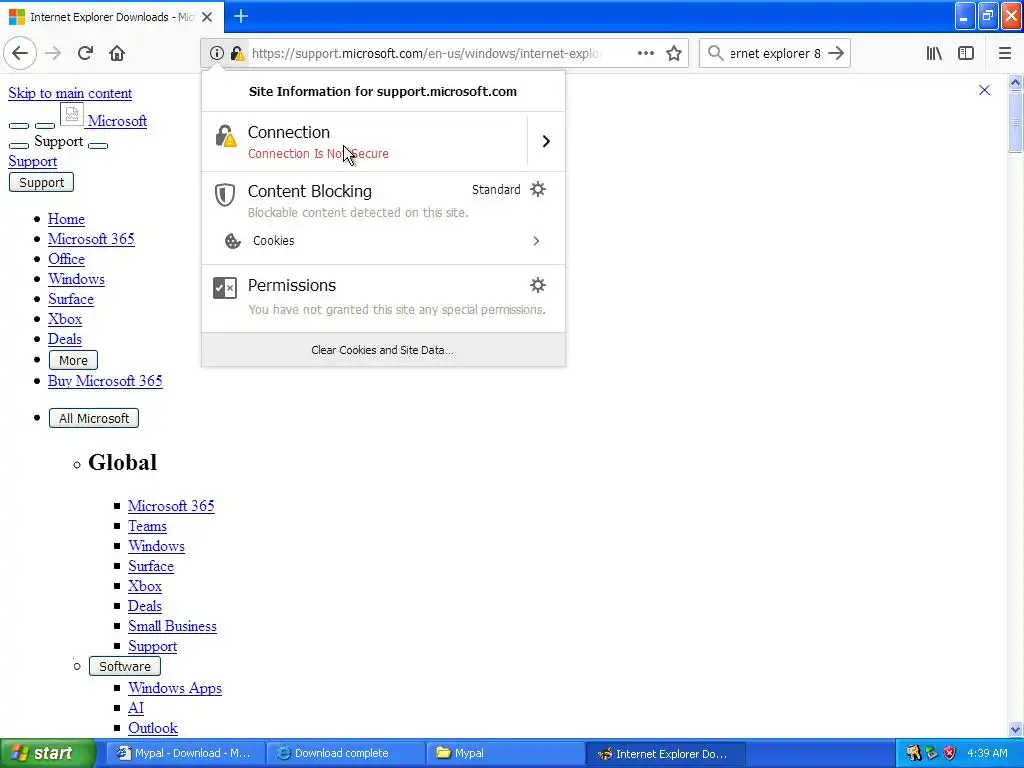Switch to Mypal - Download taskbar window

pyautogui.click(x=185, y=754)
